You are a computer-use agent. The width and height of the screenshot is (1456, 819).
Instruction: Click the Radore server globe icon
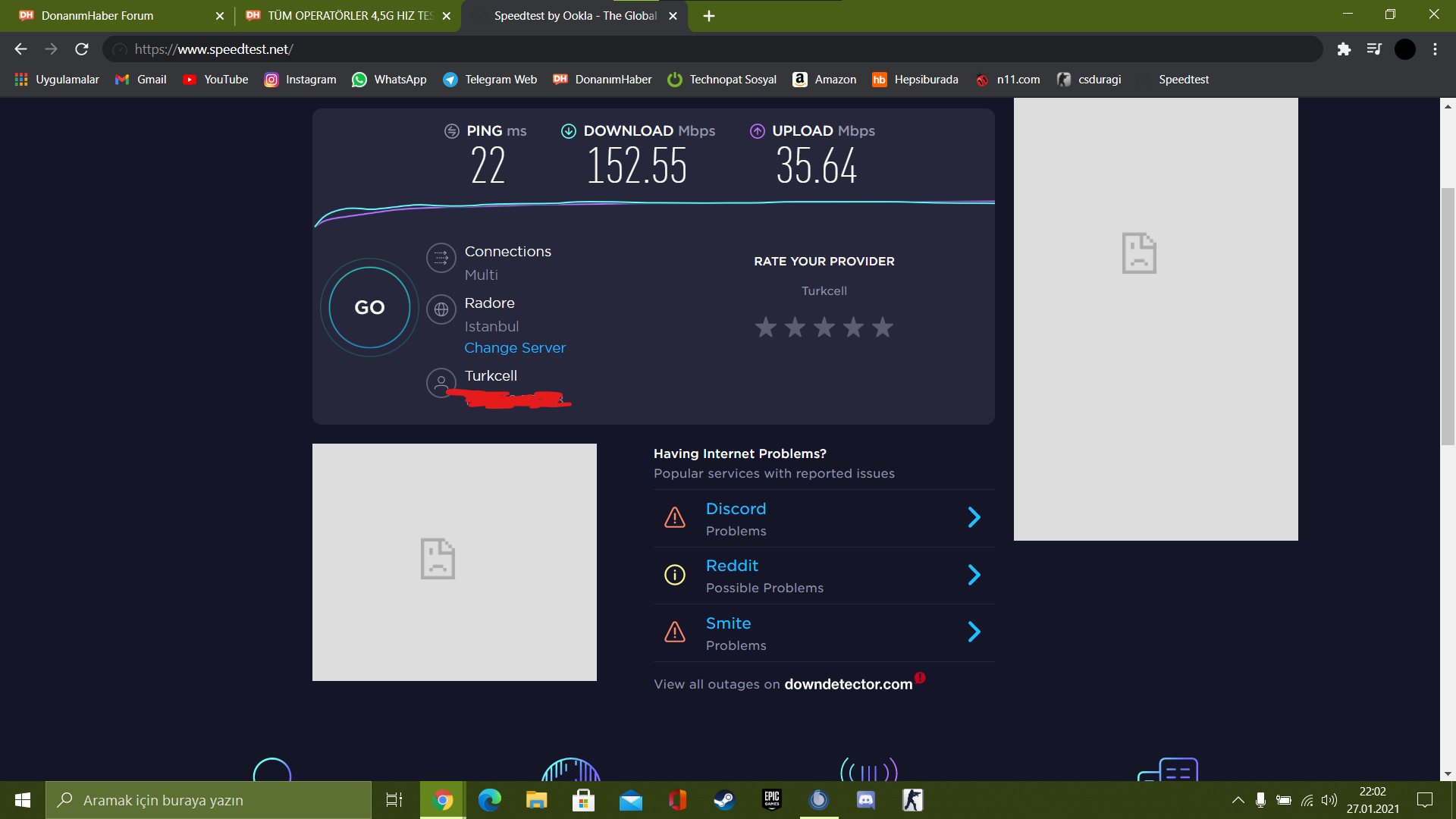441,309
